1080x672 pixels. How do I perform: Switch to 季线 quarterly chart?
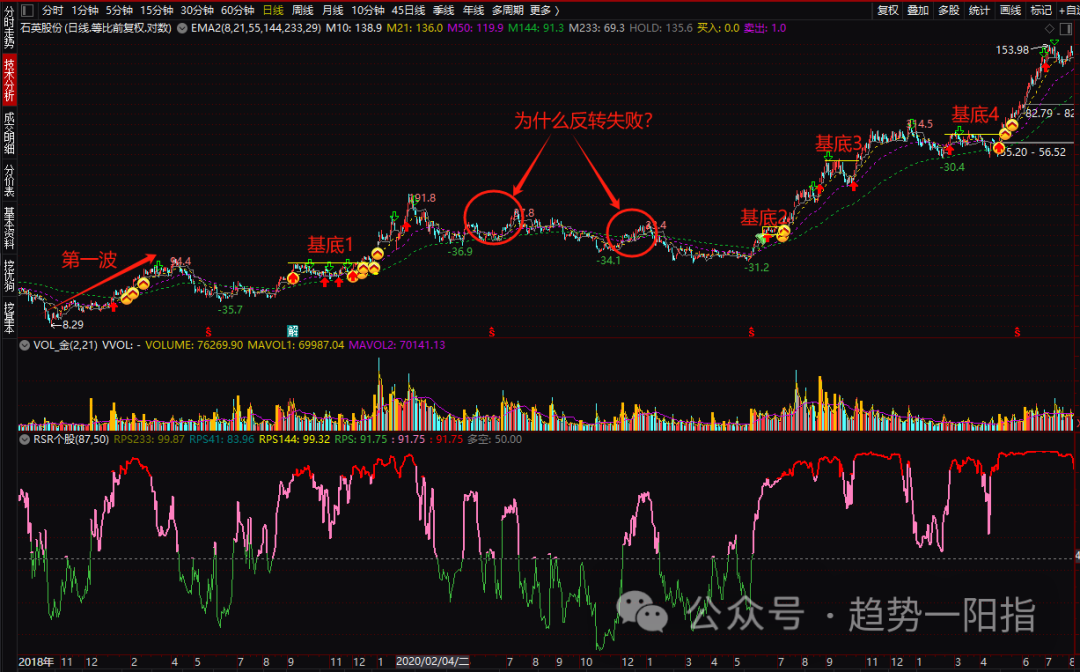(444, 10)
